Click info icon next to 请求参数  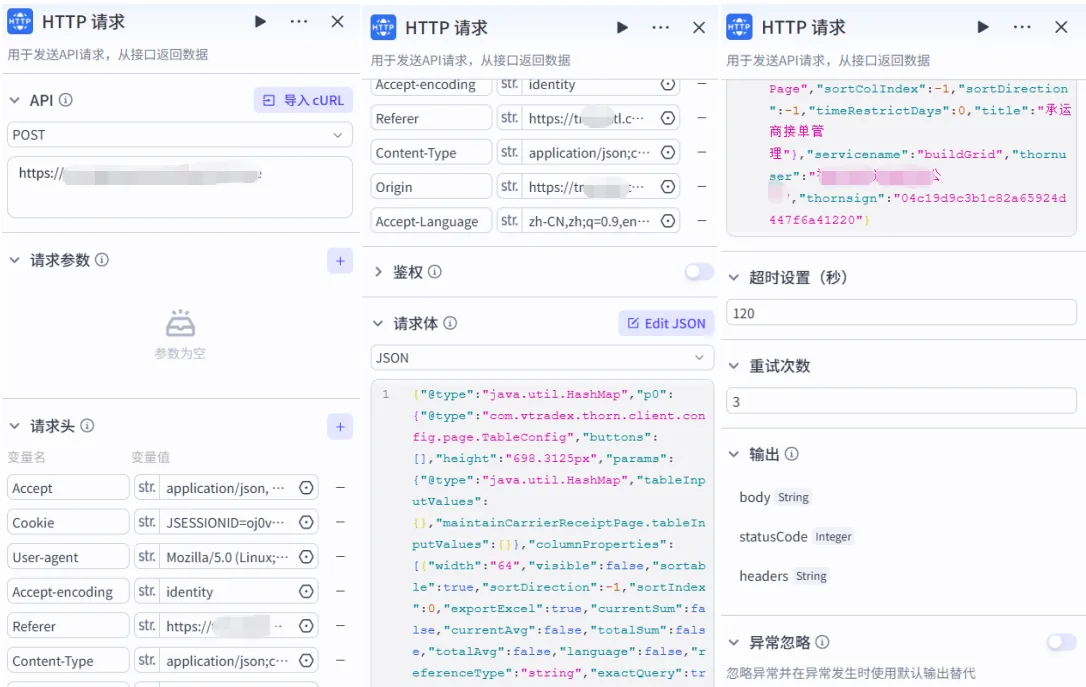point(102,260)
